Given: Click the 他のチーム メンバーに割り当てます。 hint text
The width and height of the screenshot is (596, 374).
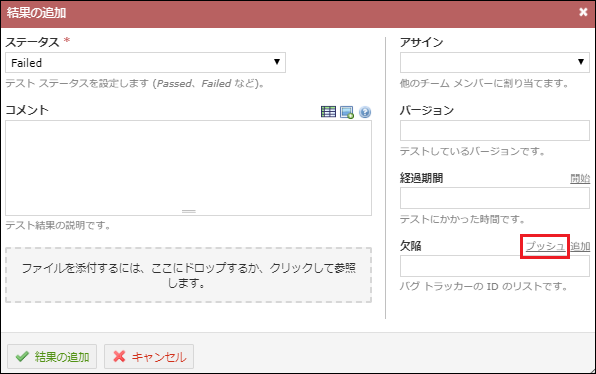Looking at the screenshot, I should click(x=484, y=83).
